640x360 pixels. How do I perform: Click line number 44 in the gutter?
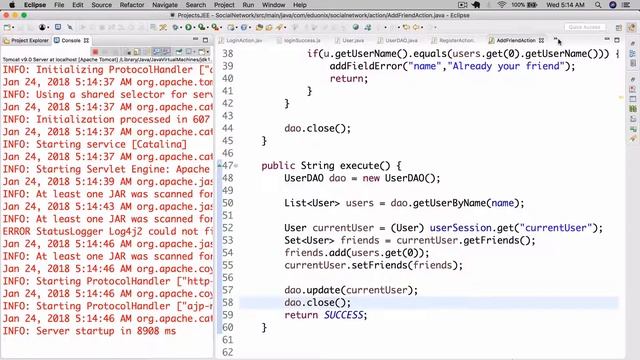(x=227, y=129)
